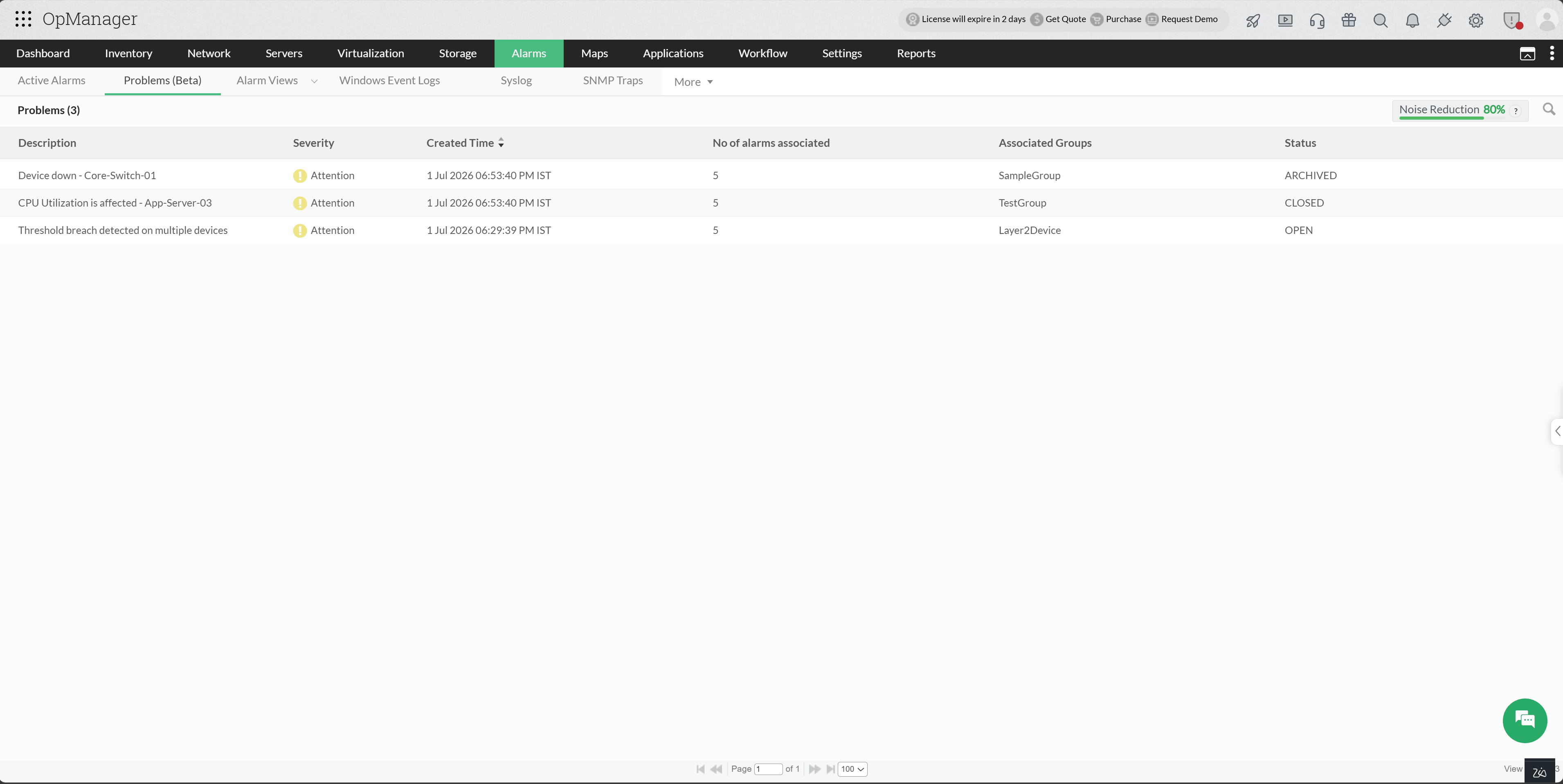The image size is (1563, 784).
Task: Click Attention icon for Threshold breach row
Action: tap(300, 231)
